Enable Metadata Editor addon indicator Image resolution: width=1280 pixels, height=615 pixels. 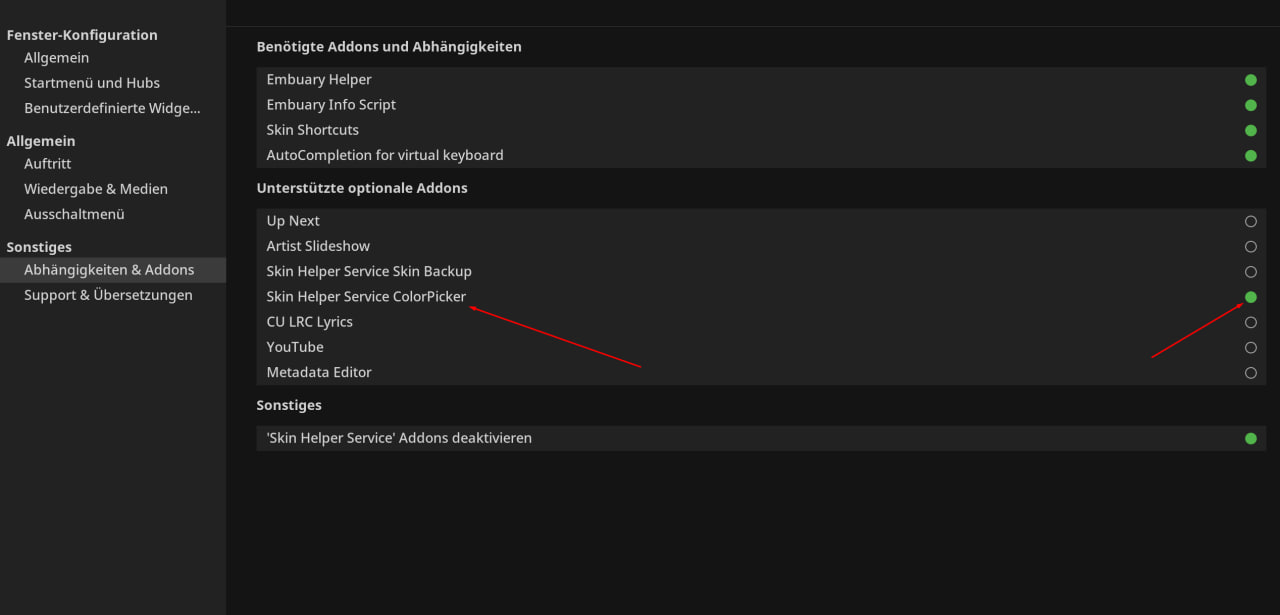pos(1250,372)
